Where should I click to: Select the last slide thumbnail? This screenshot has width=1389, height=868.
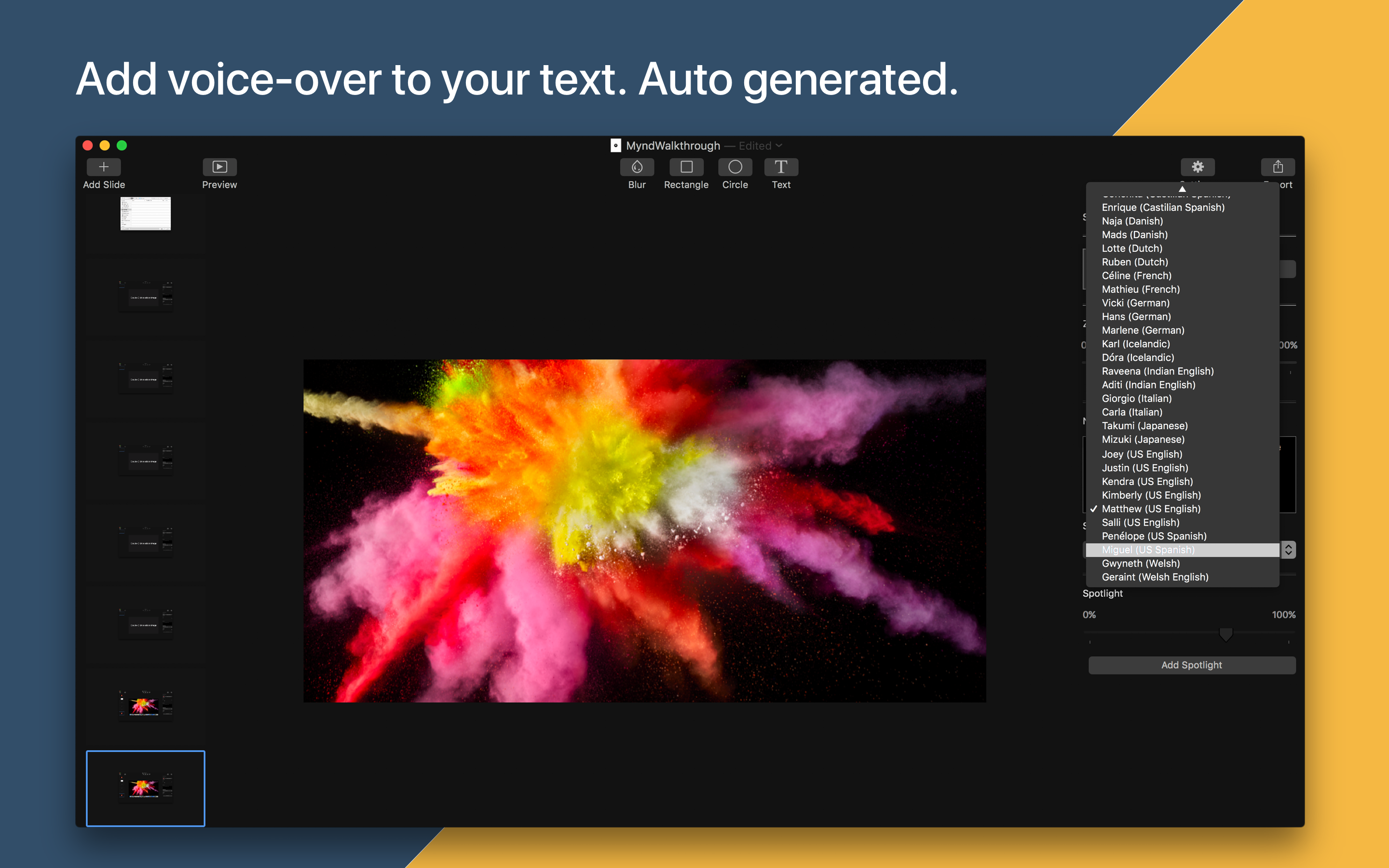point(145,788)
